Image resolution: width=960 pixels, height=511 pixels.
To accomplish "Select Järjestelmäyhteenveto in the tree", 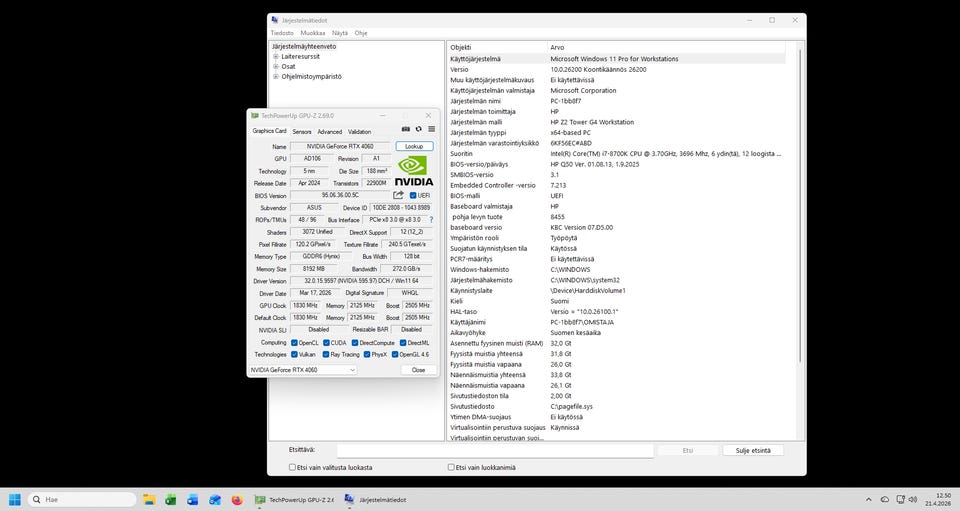I will (x=304, y=47).
